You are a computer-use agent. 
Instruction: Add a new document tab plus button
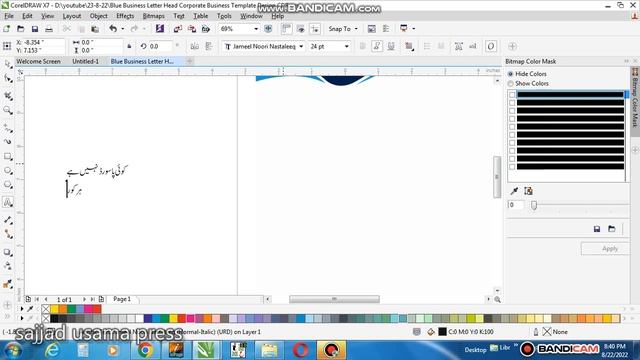pyautogui.click(x=189, y=61)
